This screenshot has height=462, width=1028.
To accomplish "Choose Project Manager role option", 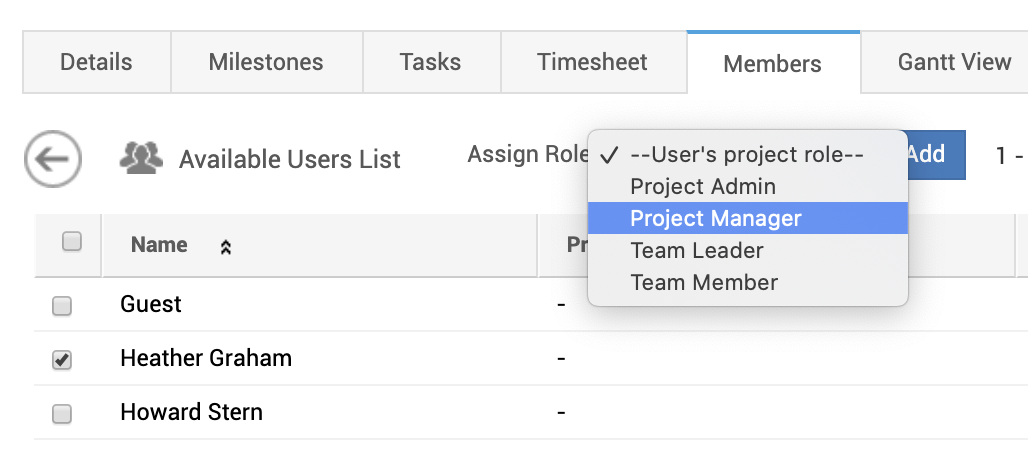I will click(x=716, y=218).
